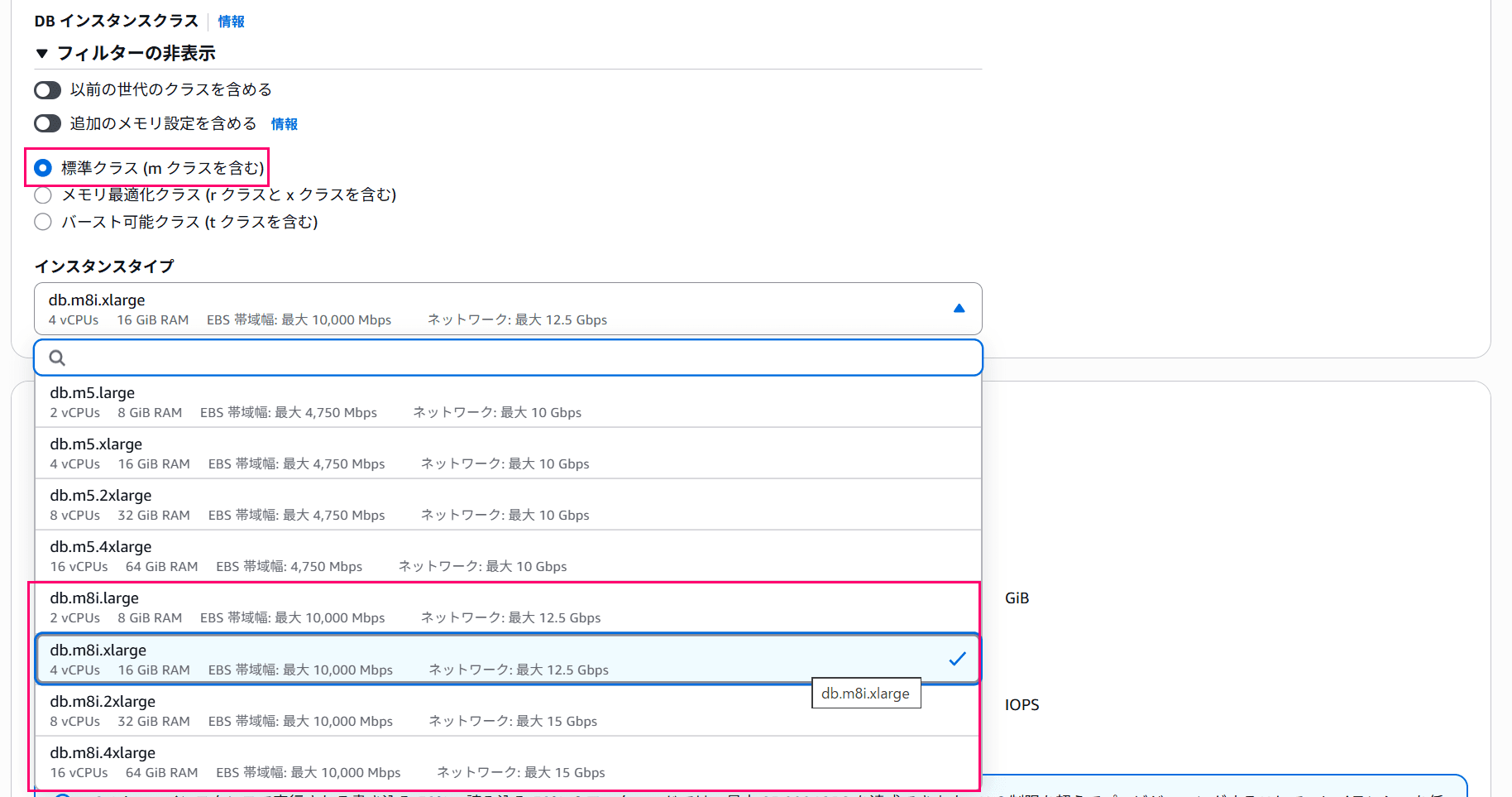This screenshot has height=797, width=1512.
Task: Choose db.m5.large option
Action: (x=508, y=402)
